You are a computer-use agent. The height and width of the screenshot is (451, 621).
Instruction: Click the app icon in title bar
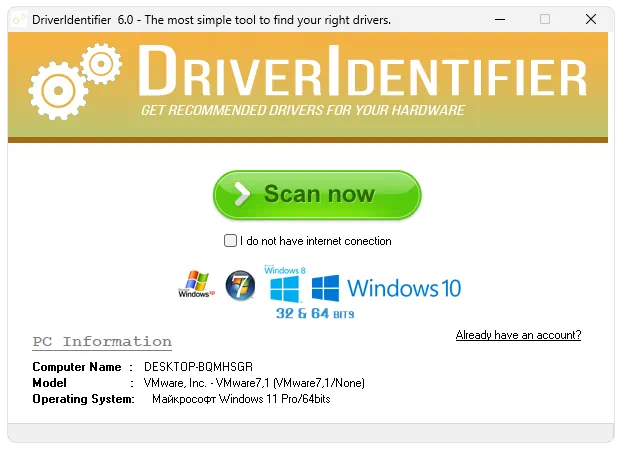[x=19, y=19]
